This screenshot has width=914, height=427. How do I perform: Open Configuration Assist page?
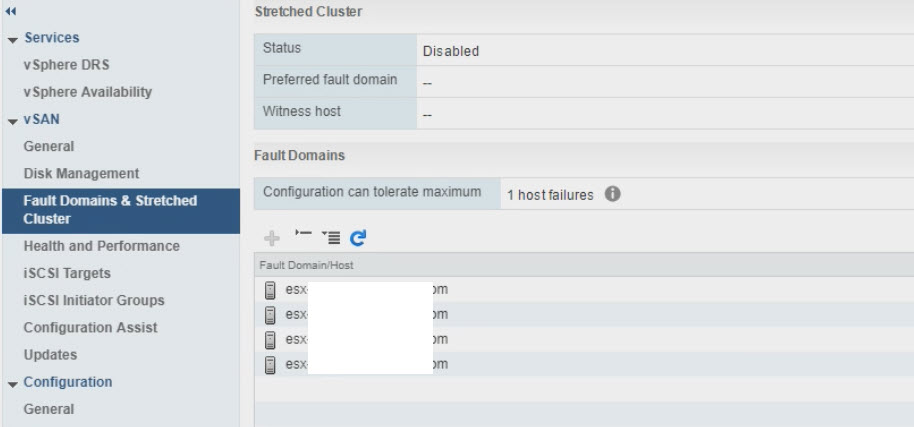click(x=91, y=327)
